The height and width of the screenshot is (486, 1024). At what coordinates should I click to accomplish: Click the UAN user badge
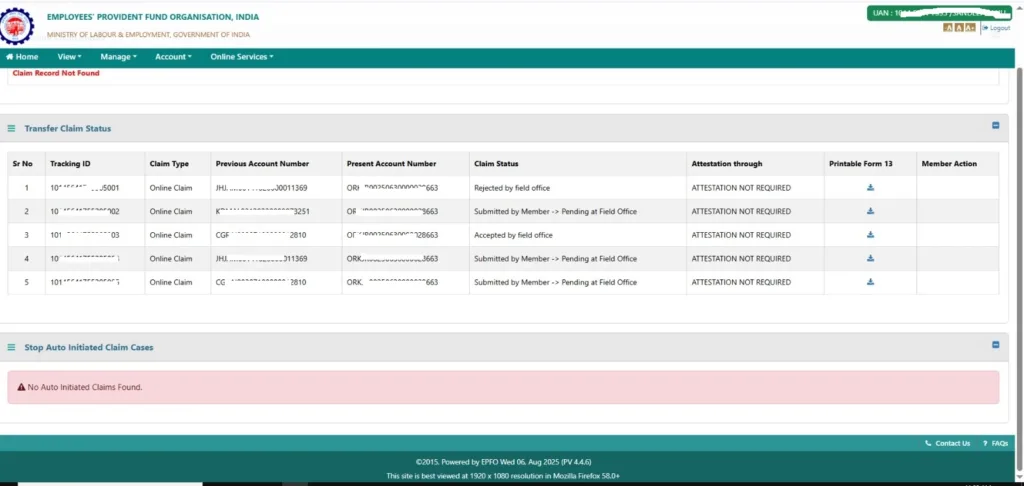pos(939,13)
